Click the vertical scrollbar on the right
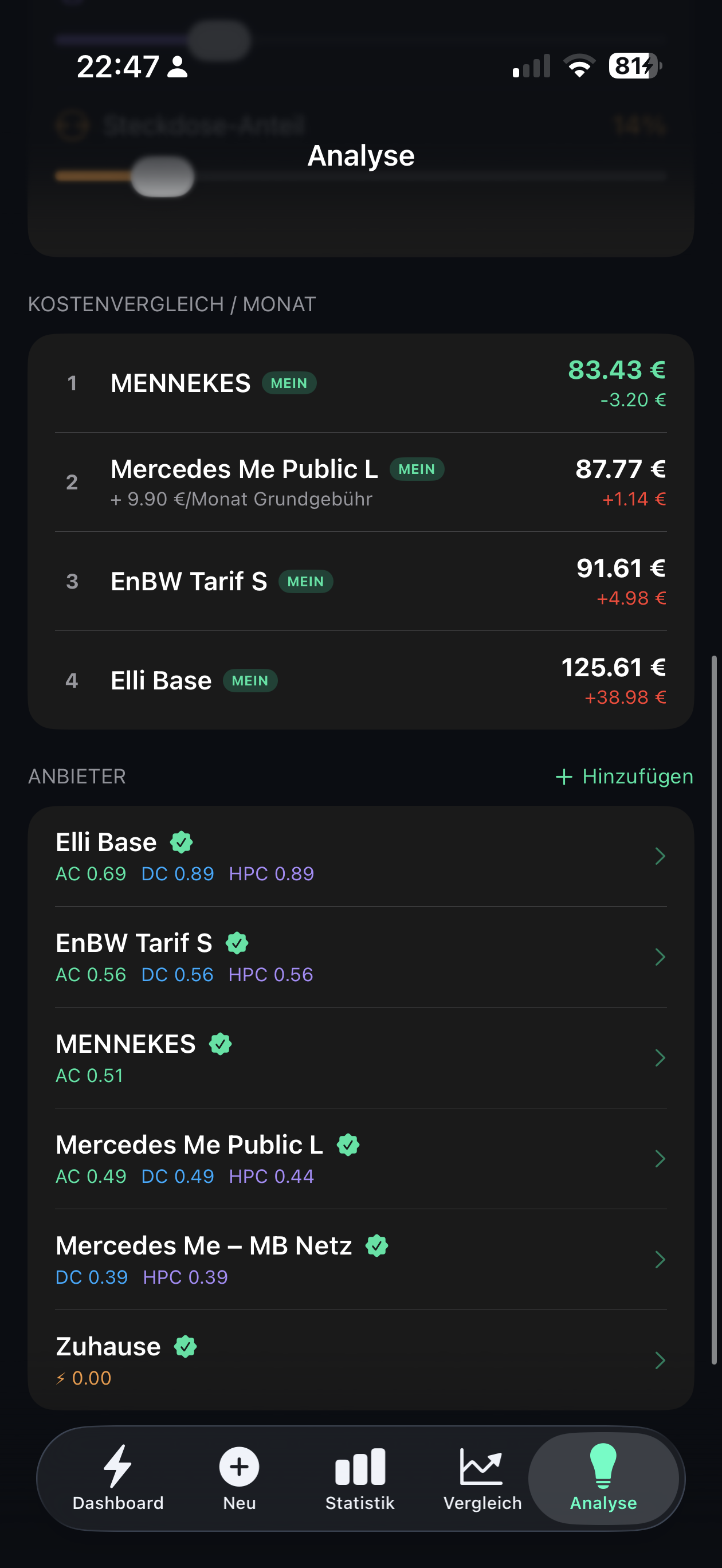This screenshot has width=722, height=1568. click(713, 1010)
